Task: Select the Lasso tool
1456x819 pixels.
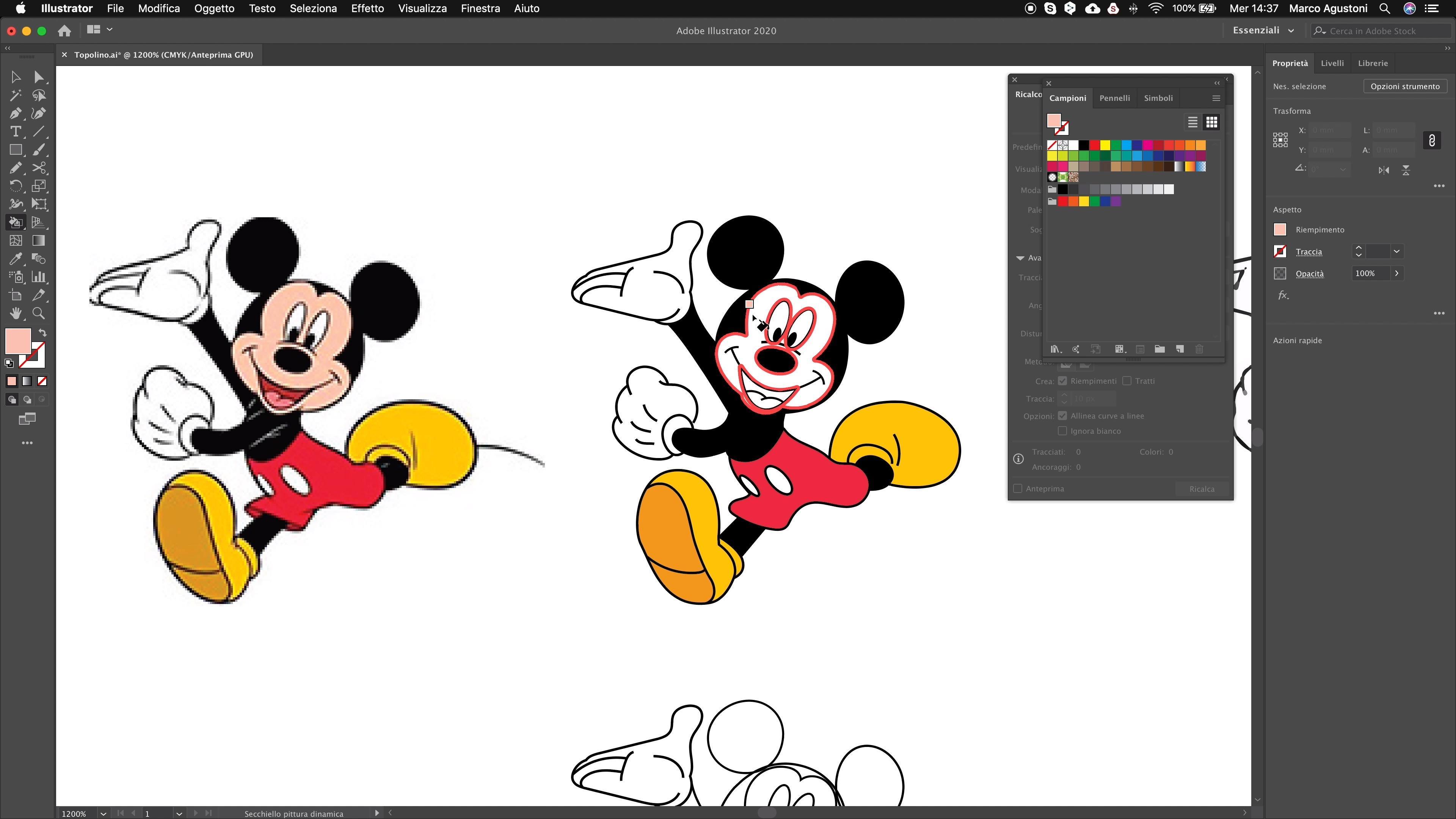Action: tap(38, 95)
